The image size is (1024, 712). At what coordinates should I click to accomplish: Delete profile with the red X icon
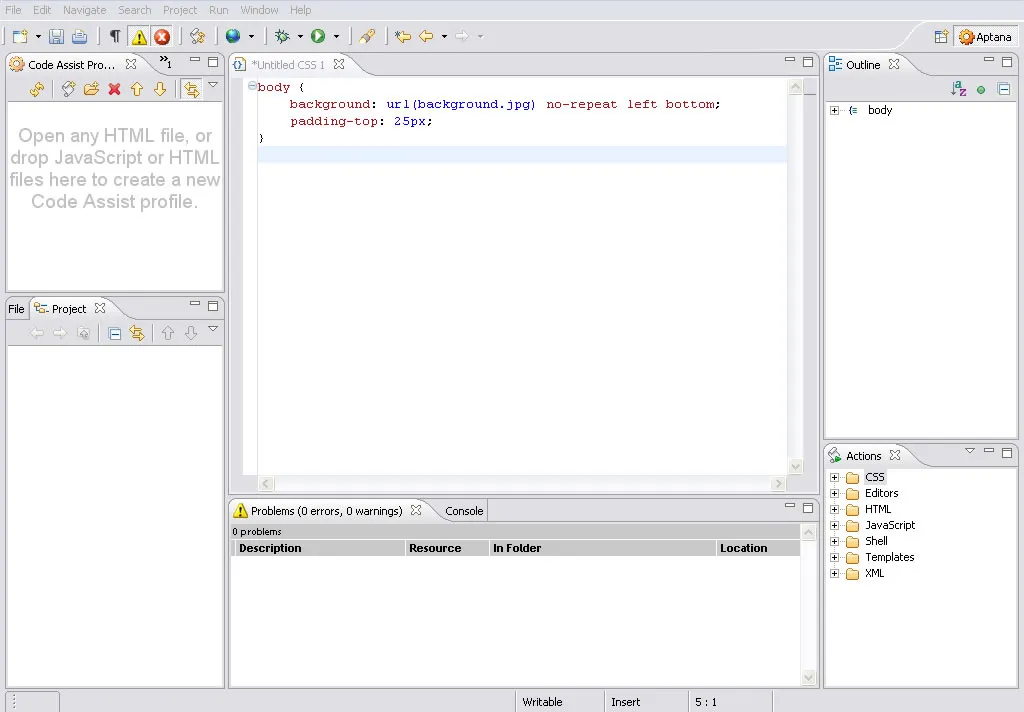113,88
